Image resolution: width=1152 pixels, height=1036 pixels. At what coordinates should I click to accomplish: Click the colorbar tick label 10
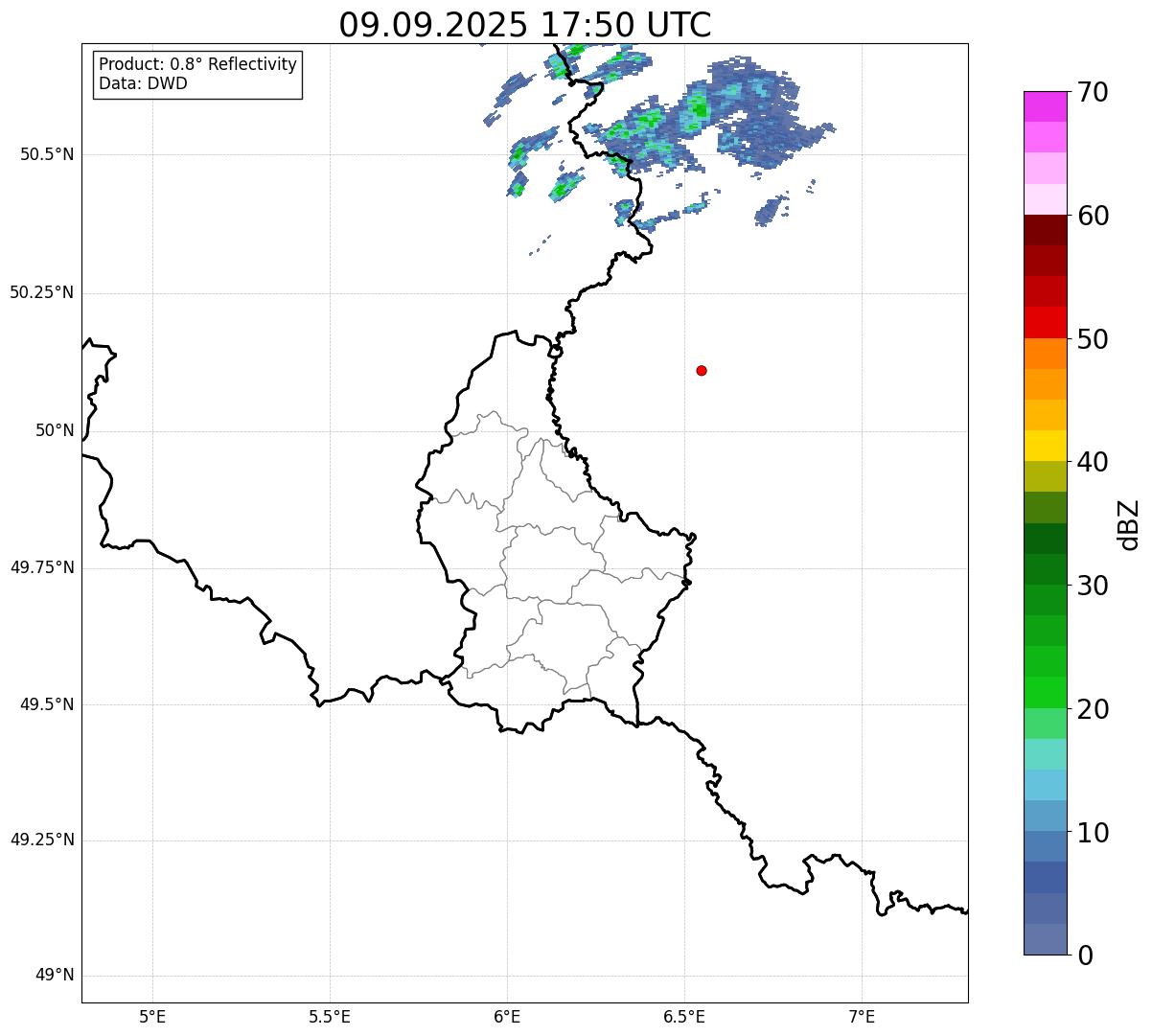[1093, 833]
